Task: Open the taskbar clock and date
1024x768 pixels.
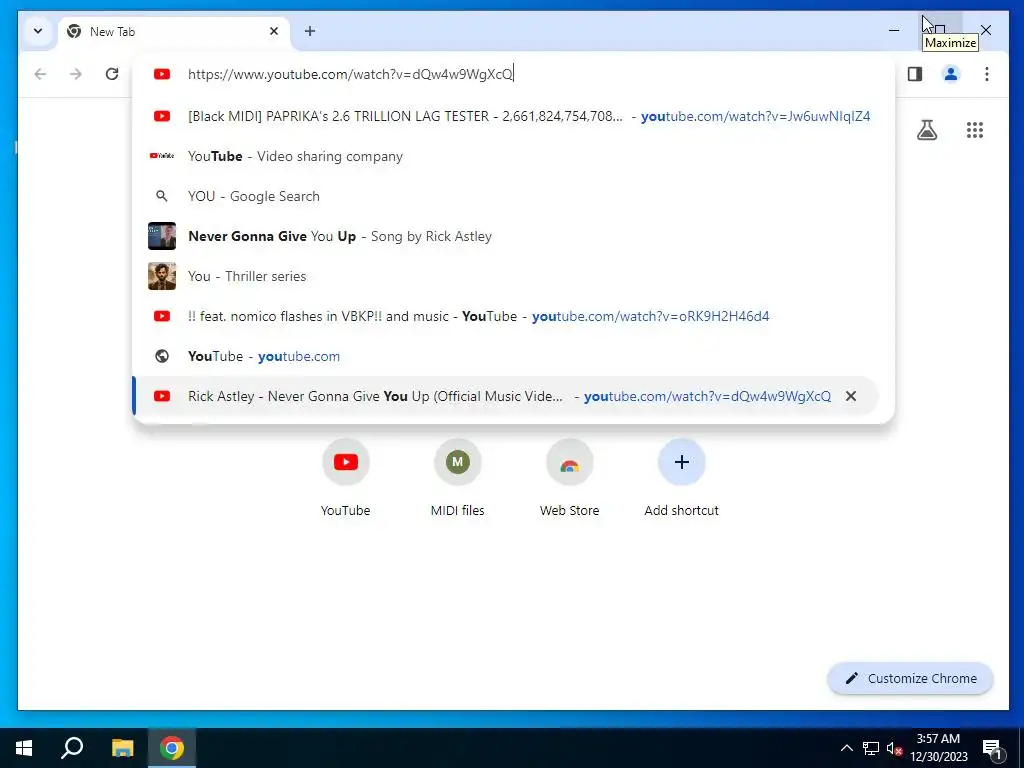Action: [x=938, y=748]
